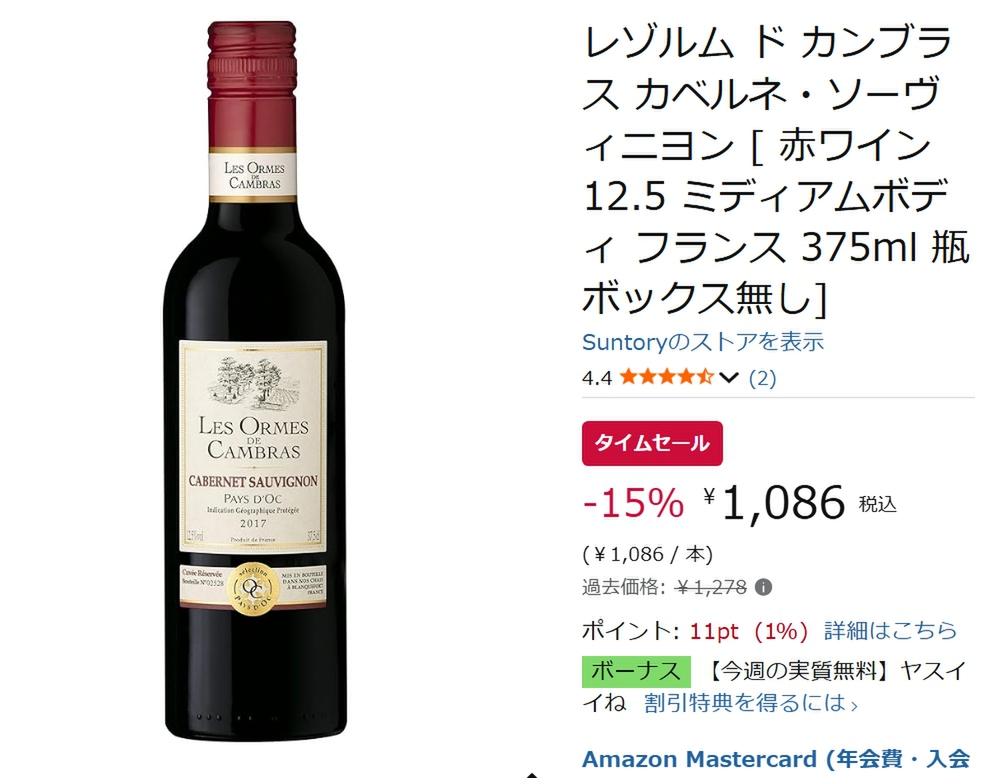The image size is (996, 778).
Task: Click the bottle neck label Les Ormes
Action: (253, 176)
